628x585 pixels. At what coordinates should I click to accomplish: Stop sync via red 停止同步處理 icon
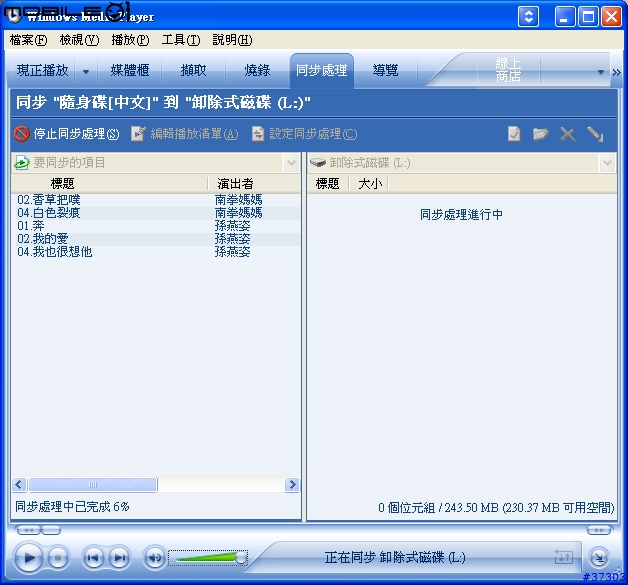tap(22, 134)
